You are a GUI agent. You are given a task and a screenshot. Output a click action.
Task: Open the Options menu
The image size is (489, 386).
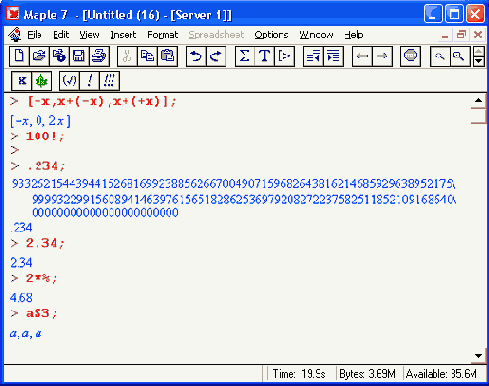pyautogui.click(x=271, y=35)
